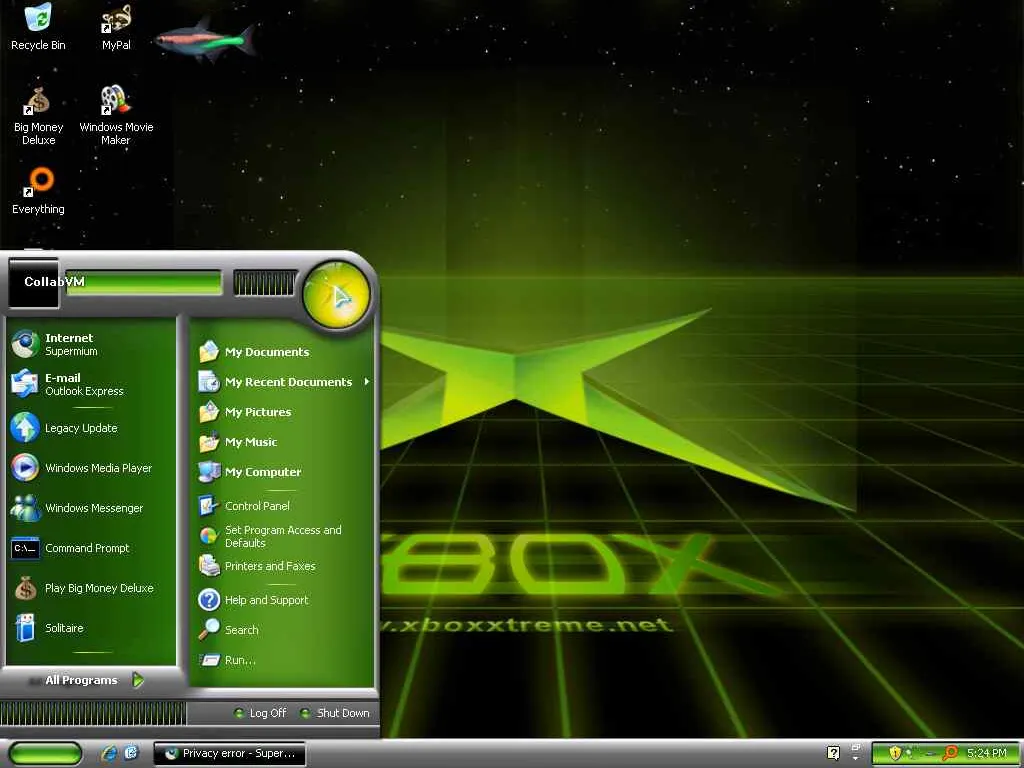Screen dimensions: 1024x768
Task: Start Windows Media Player from the Start menu
Action: pos(91,468)
